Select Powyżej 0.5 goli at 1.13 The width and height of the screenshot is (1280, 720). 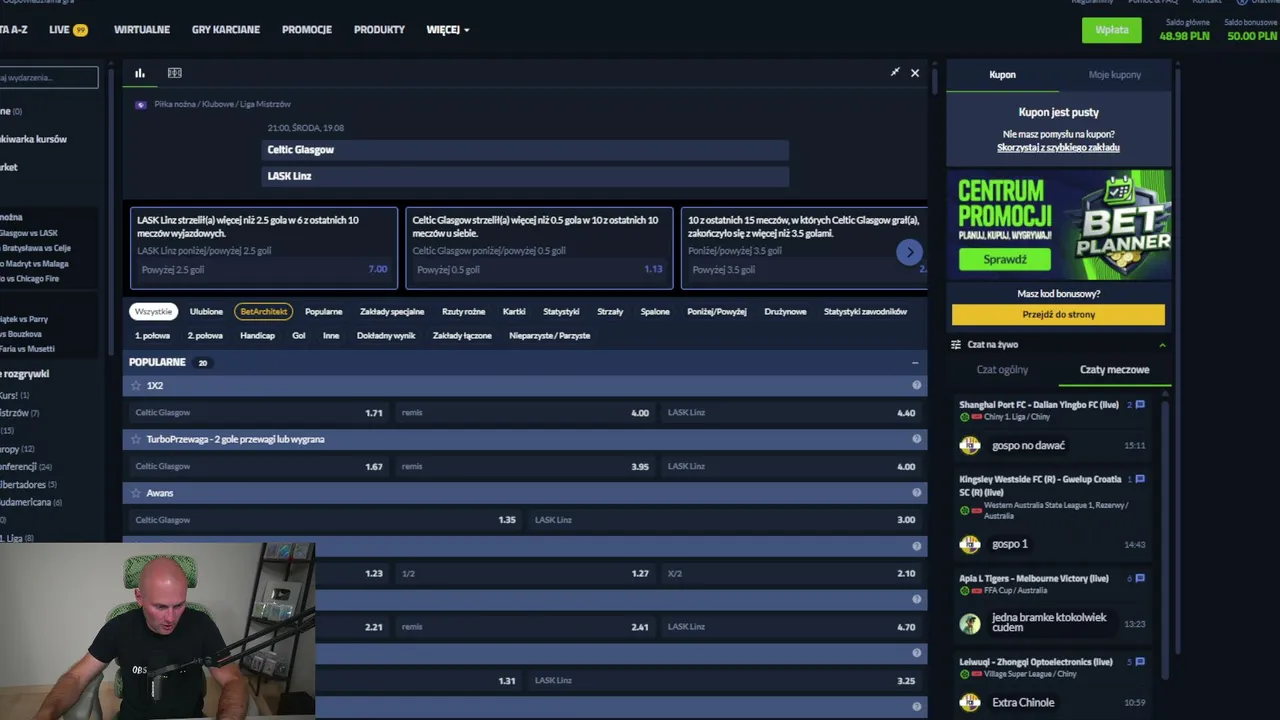point(539,270)
